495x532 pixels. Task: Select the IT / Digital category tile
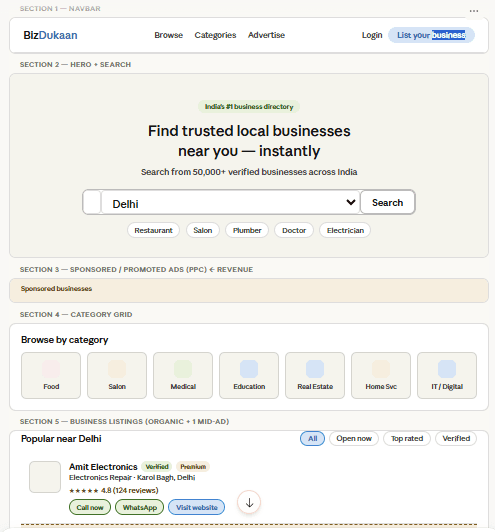[x=447, y=375]
